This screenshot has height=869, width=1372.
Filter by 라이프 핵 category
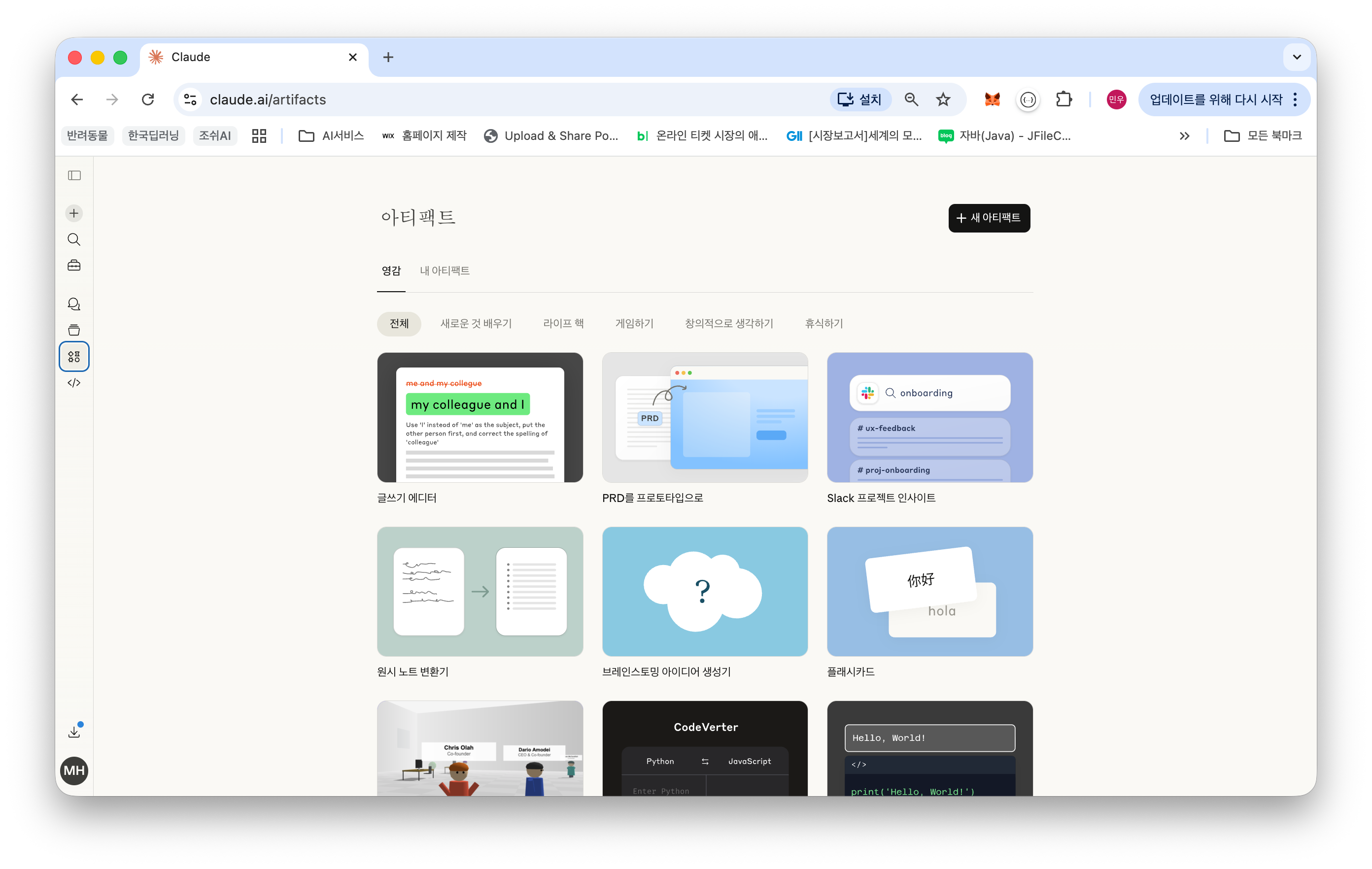(x=563, y=324)
